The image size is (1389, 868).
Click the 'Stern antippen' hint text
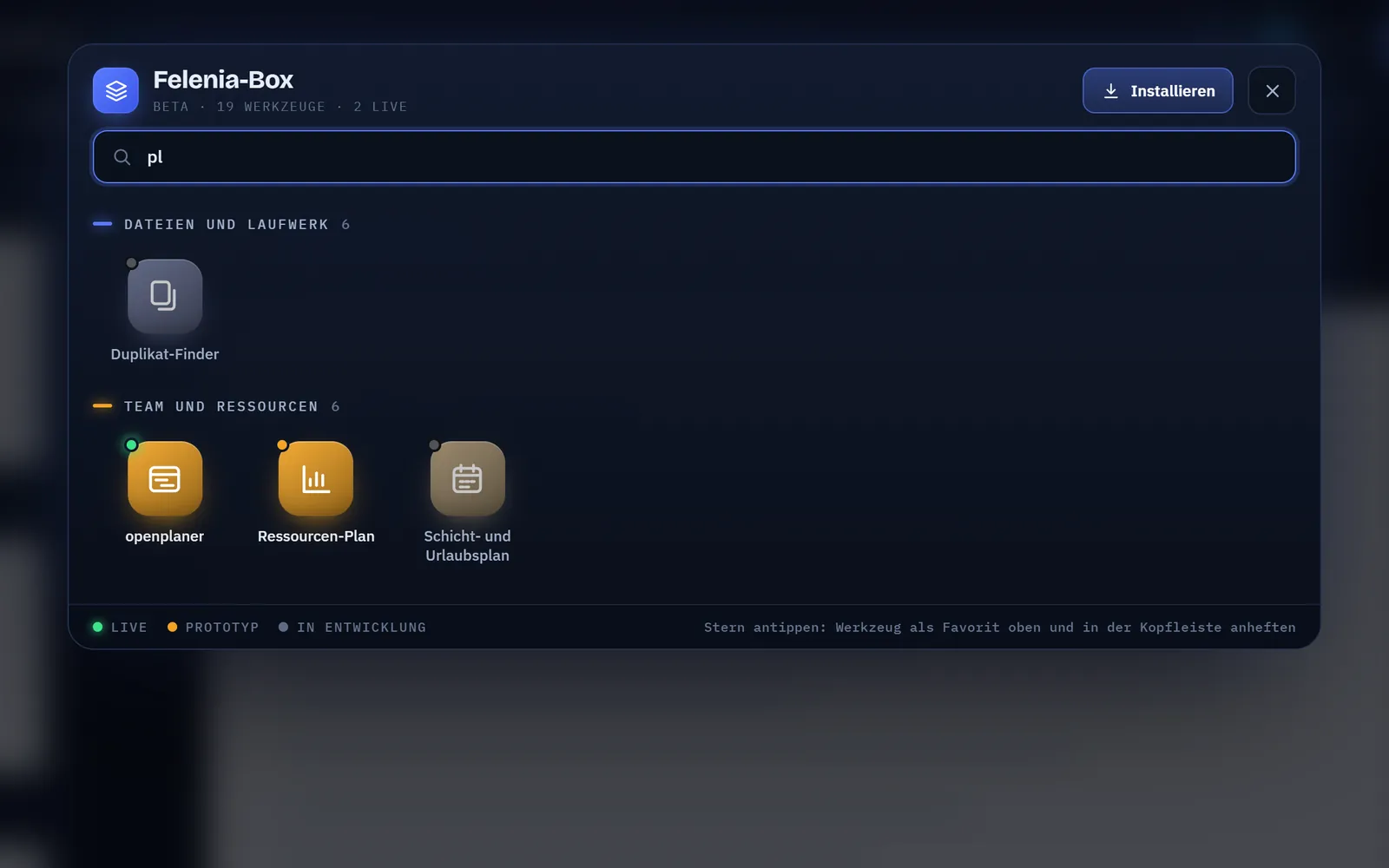[x=1000, y=628]
